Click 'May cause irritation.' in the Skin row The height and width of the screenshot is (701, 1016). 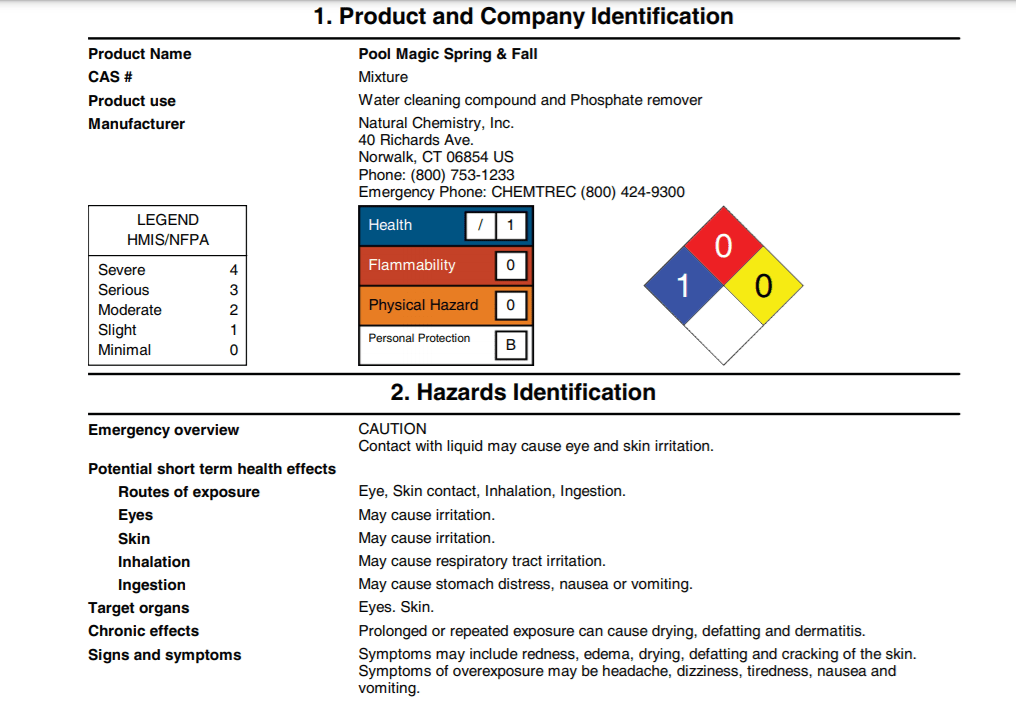[426, 538]
